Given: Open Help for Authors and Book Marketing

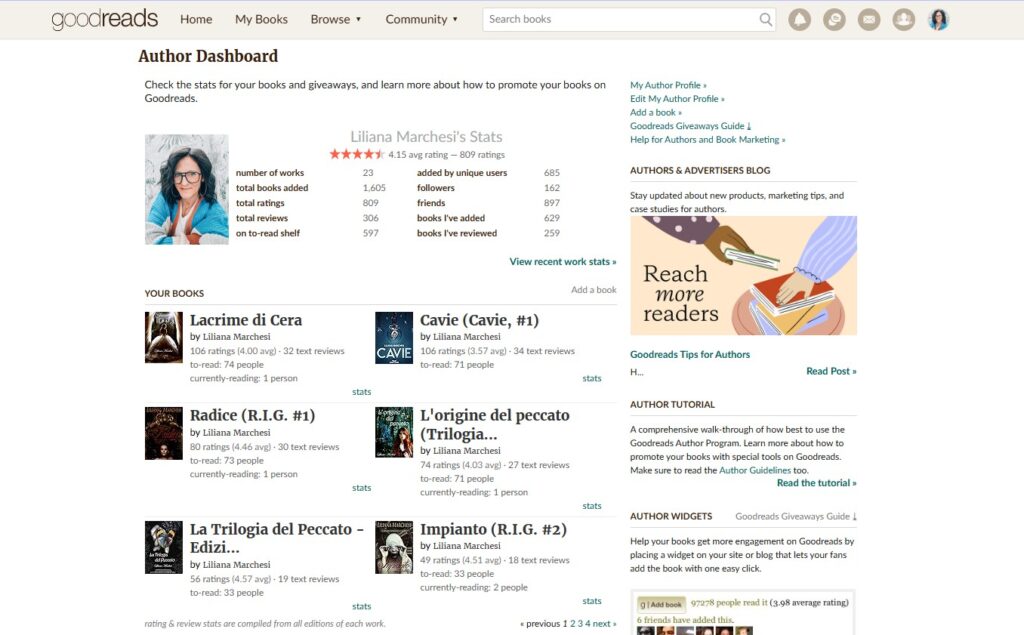Looking at the screenshot, I should (708, 140).
